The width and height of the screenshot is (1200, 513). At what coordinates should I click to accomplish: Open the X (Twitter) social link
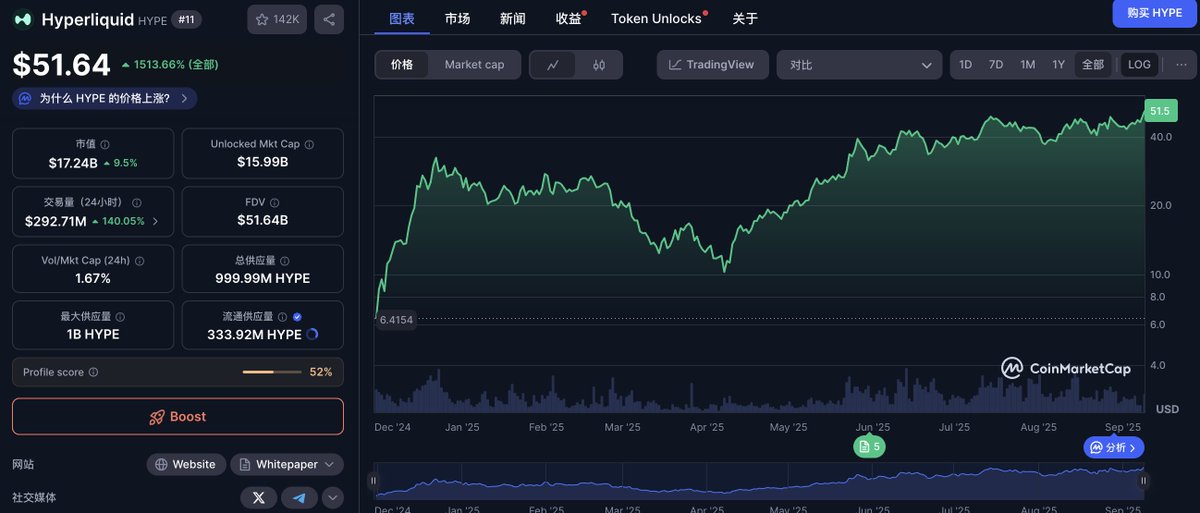(x=258, y=497)
